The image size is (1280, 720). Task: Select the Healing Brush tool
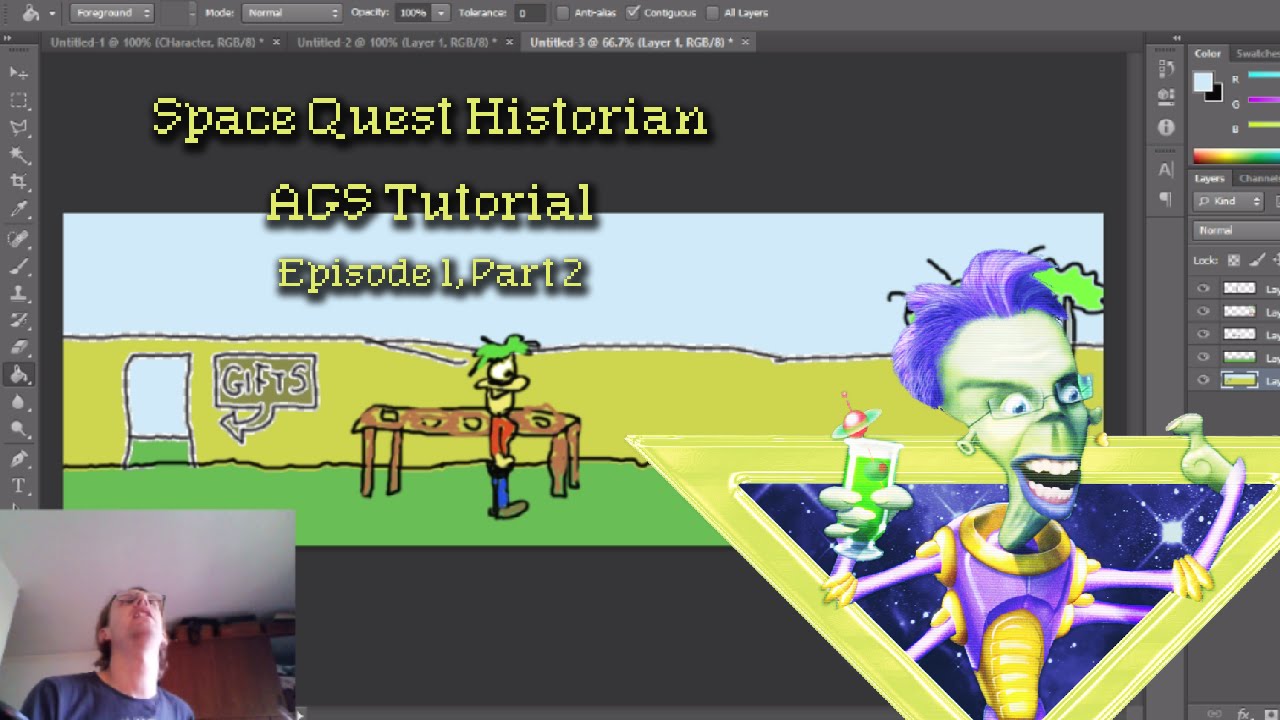point(18,239)
